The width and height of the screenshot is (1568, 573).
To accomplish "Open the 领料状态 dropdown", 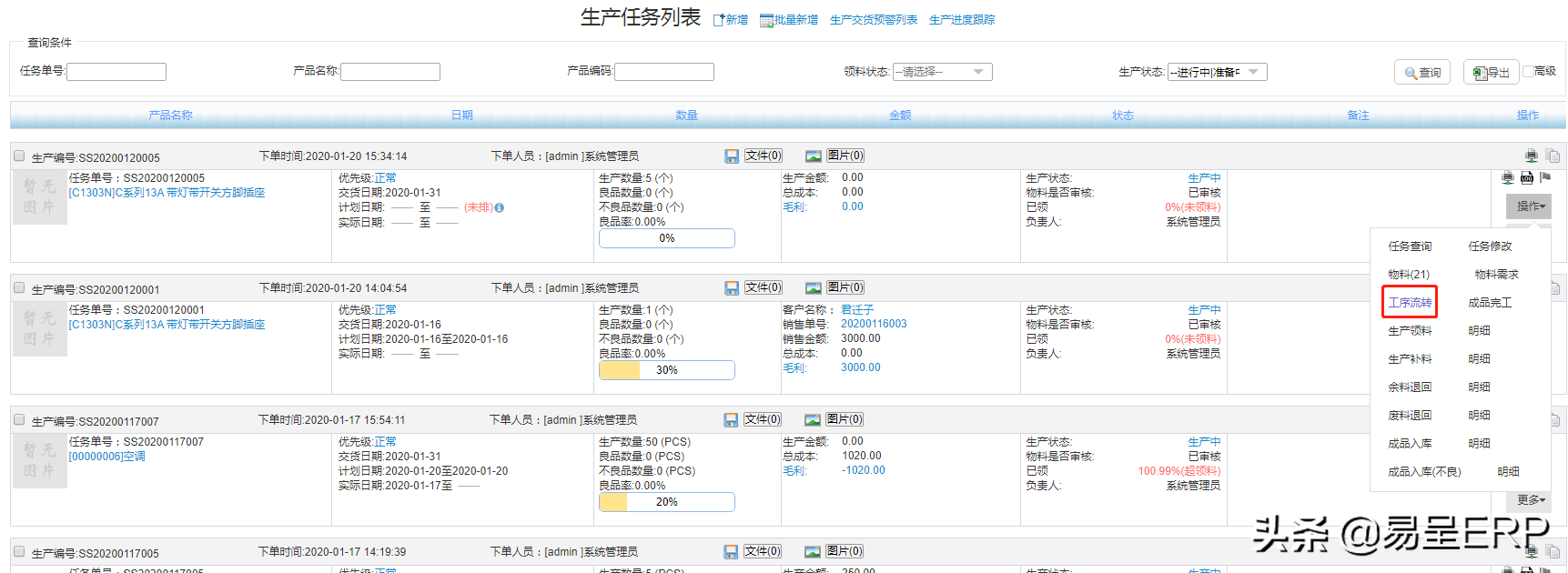I will (x=942, y=72).
